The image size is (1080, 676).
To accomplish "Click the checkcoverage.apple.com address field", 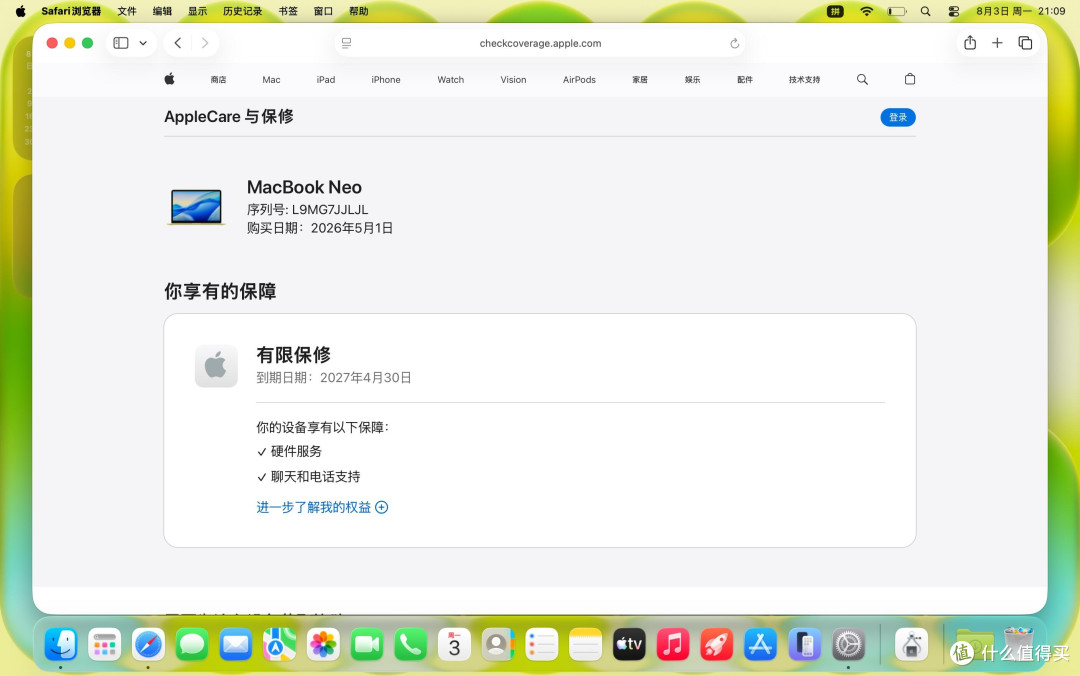I will point(540,43).
